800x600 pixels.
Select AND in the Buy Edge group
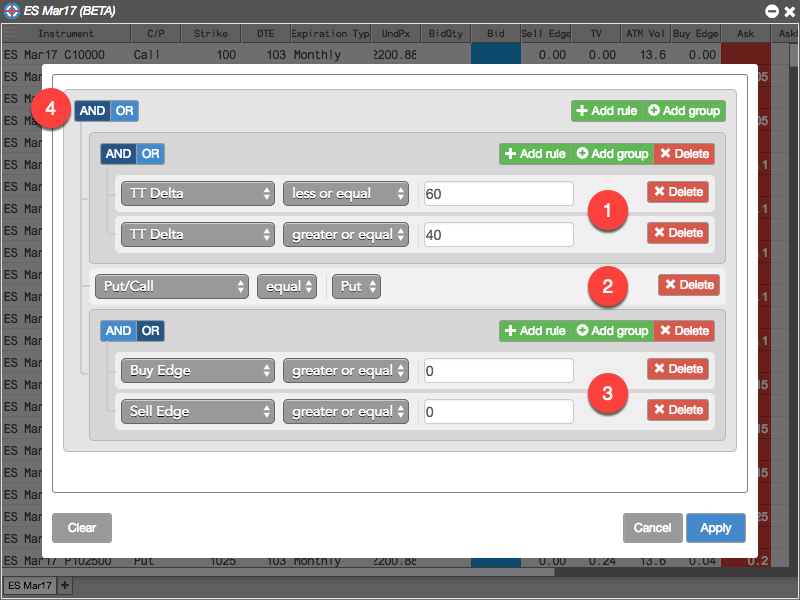(118, 331)
